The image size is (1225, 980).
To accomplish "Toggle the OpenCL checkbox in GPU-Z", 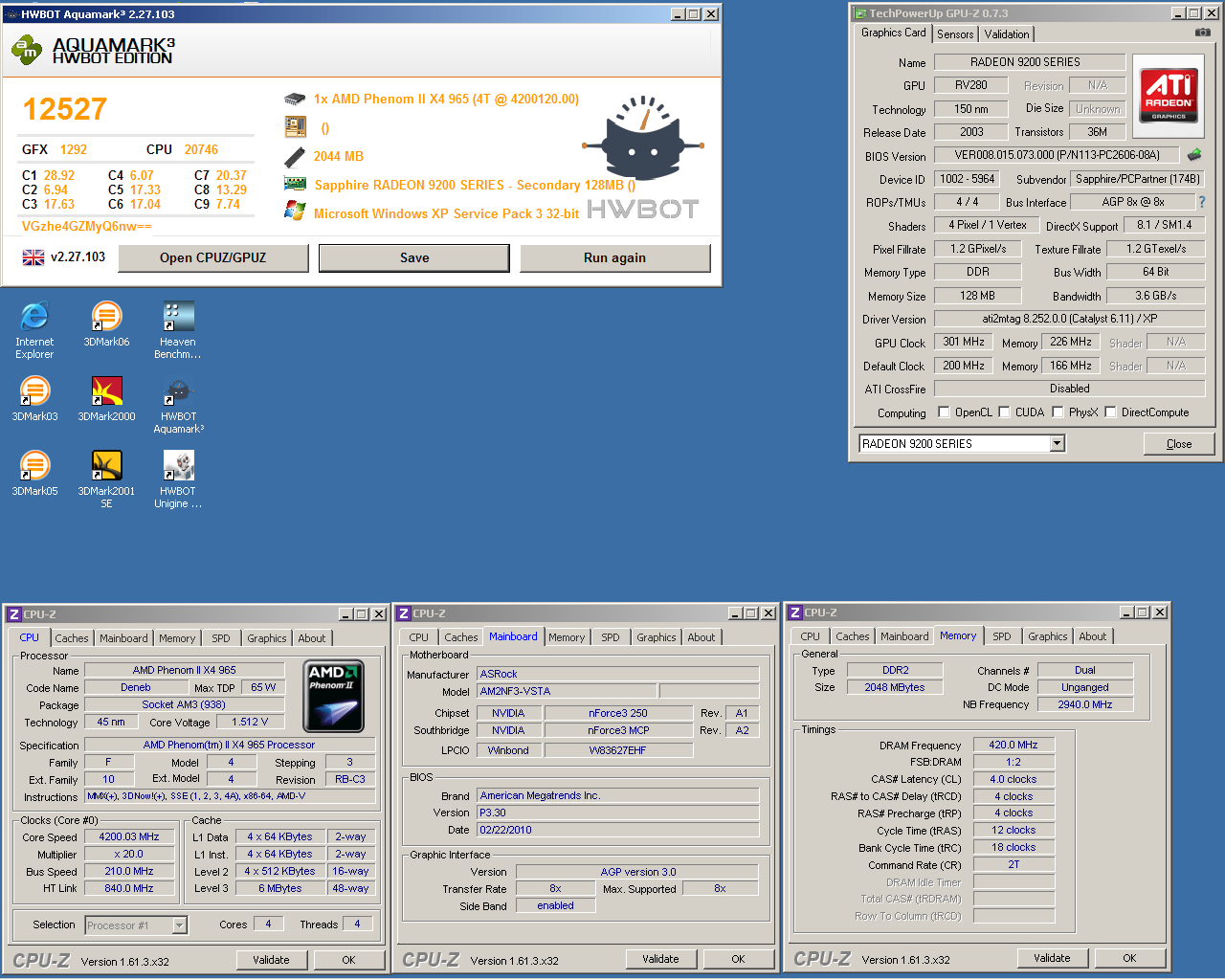I will [945, 412].
